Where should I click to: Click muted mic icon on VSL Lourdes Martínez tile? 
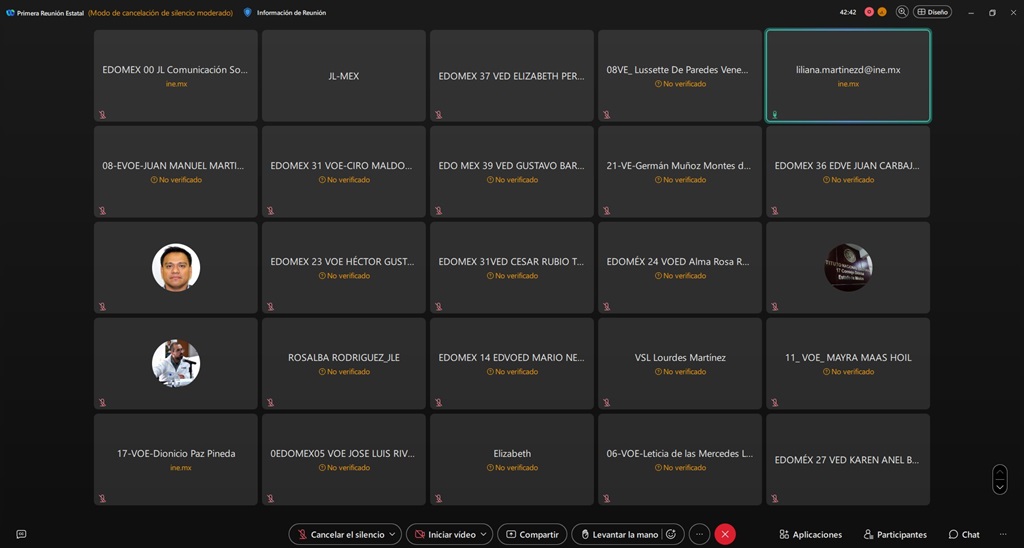(606, 402)
